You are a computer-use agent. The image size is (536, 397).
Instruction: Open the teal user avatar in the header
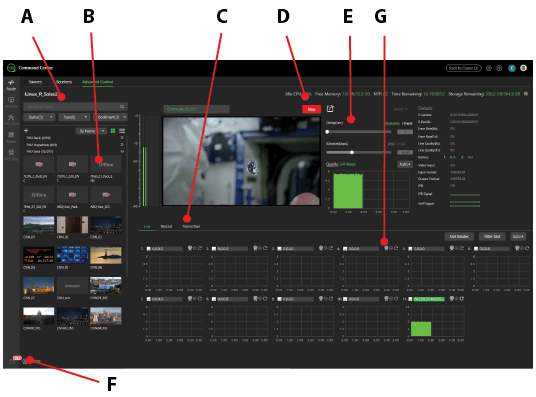[512, 68]
